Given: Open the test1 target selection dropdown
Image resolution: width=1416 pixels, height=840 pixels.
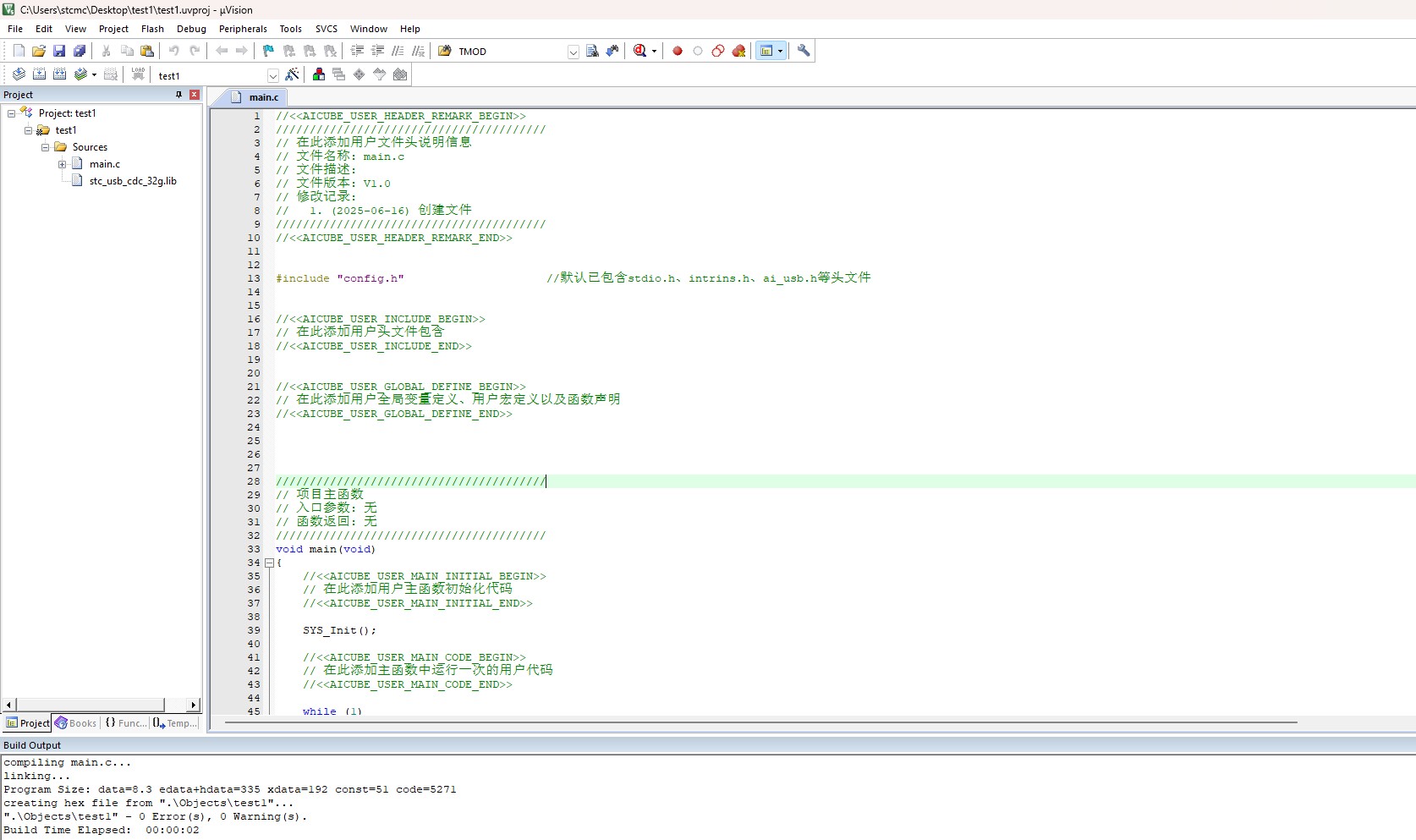Looking at the screenshot, I should click(272, 75).
